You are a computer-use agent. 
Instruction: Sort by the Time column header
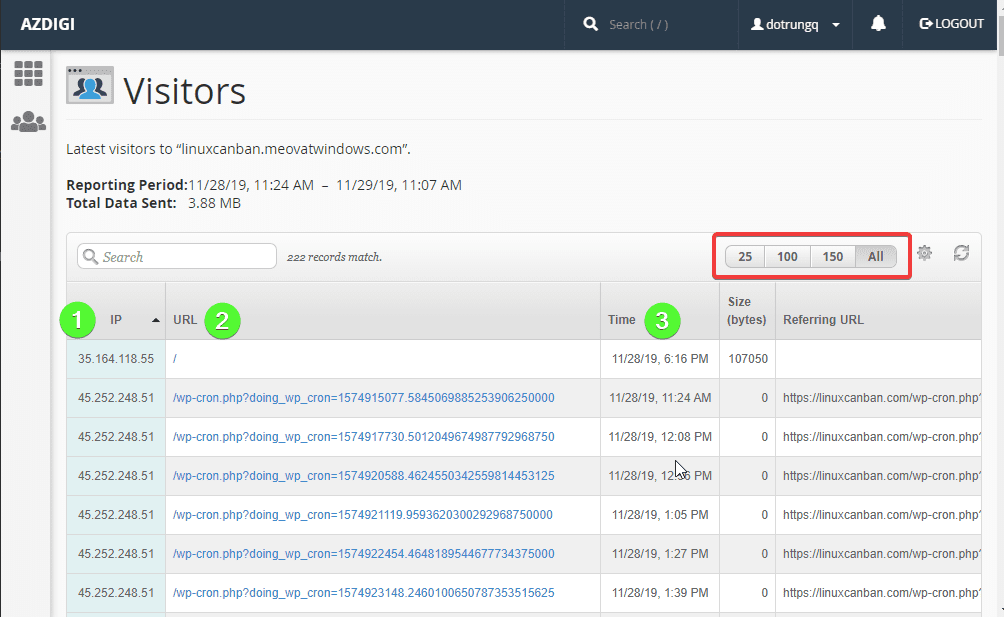pyautogui.click(x=621, y=320)
